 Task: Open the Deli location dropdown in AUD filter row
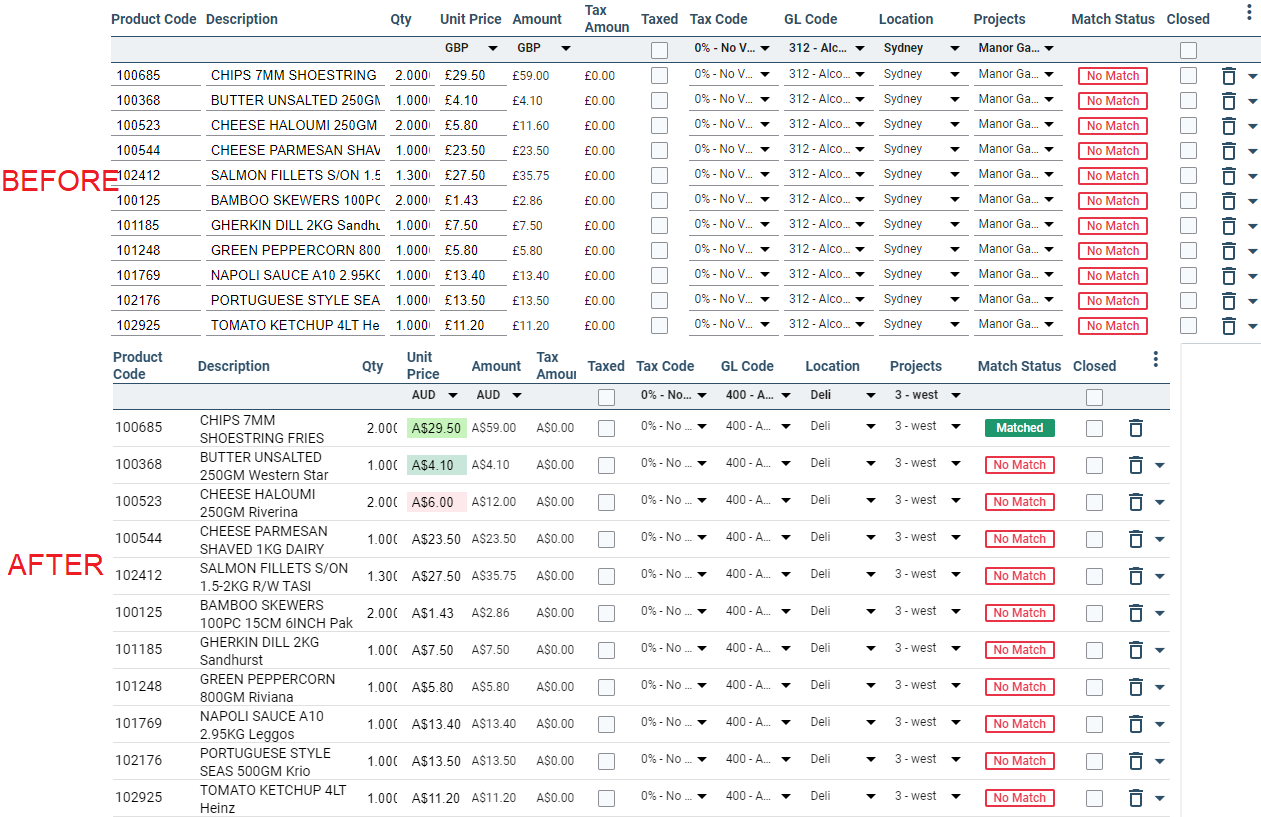pyautogui.click(x=842, y=395)
